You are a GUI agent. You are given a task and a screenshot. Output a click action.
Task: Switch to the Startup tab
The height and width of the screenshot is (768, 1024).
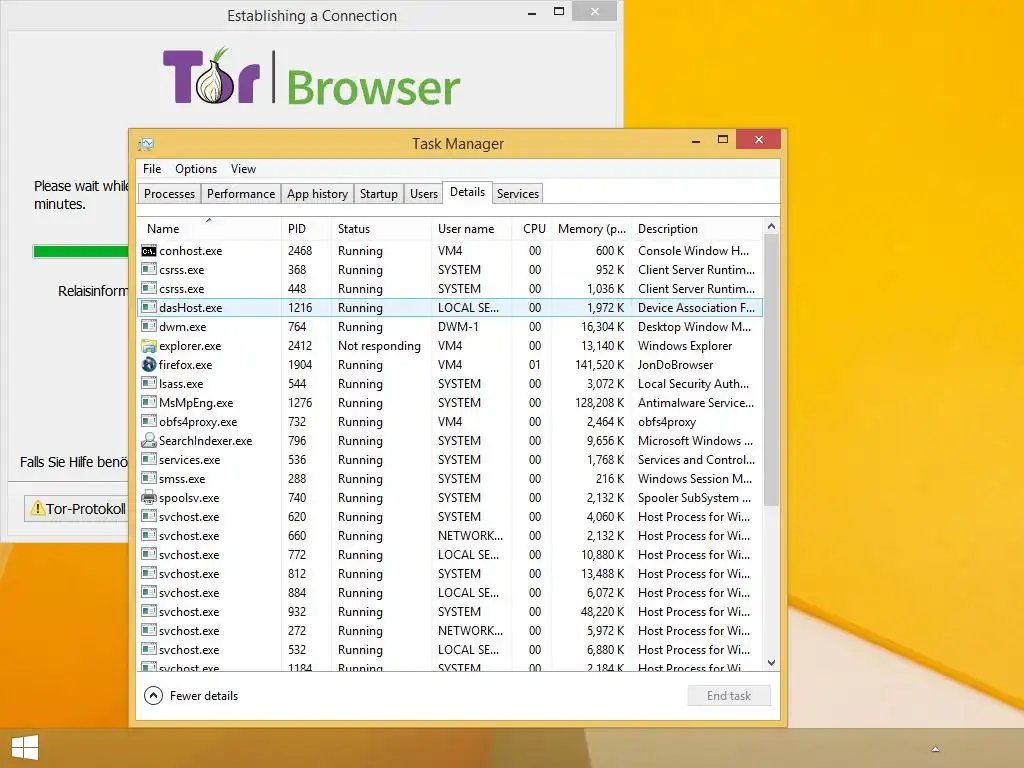[379, 194]
